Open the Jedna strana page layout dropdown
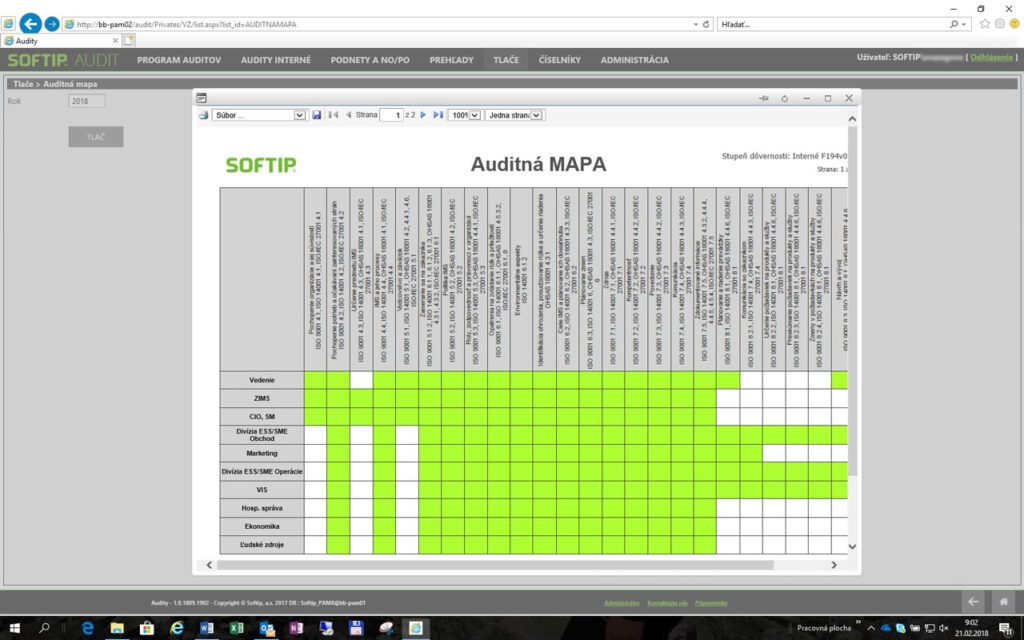This screenshot has height=640, width=1024. coord(535,114)
